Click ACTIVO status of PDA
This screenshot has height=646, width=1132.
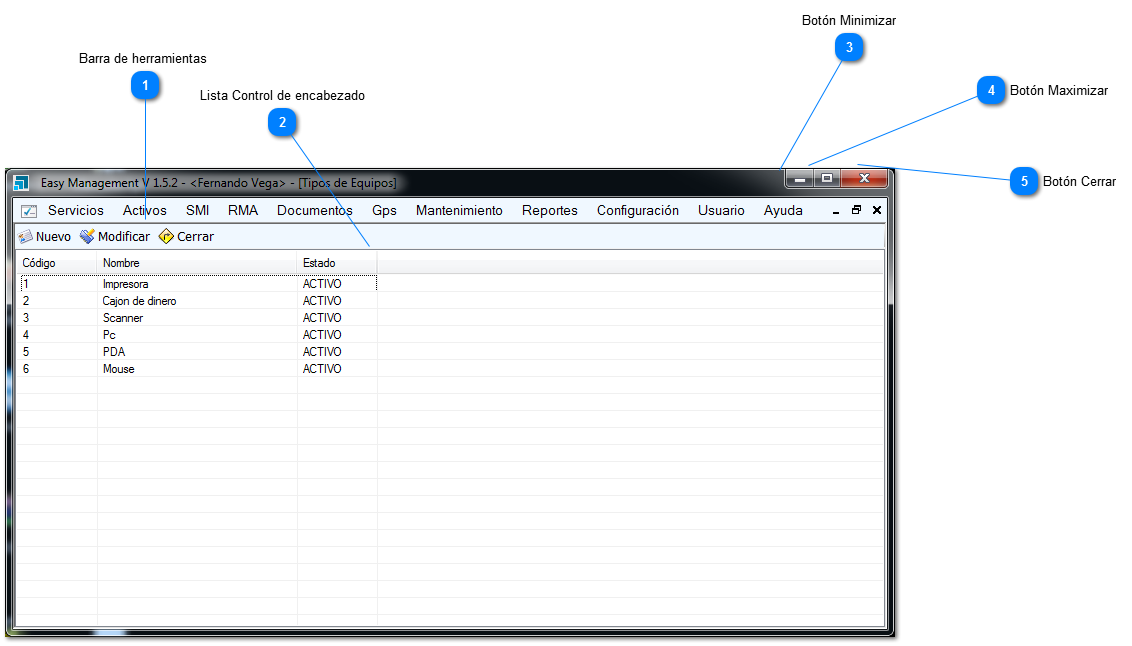(x=322, y=352)
